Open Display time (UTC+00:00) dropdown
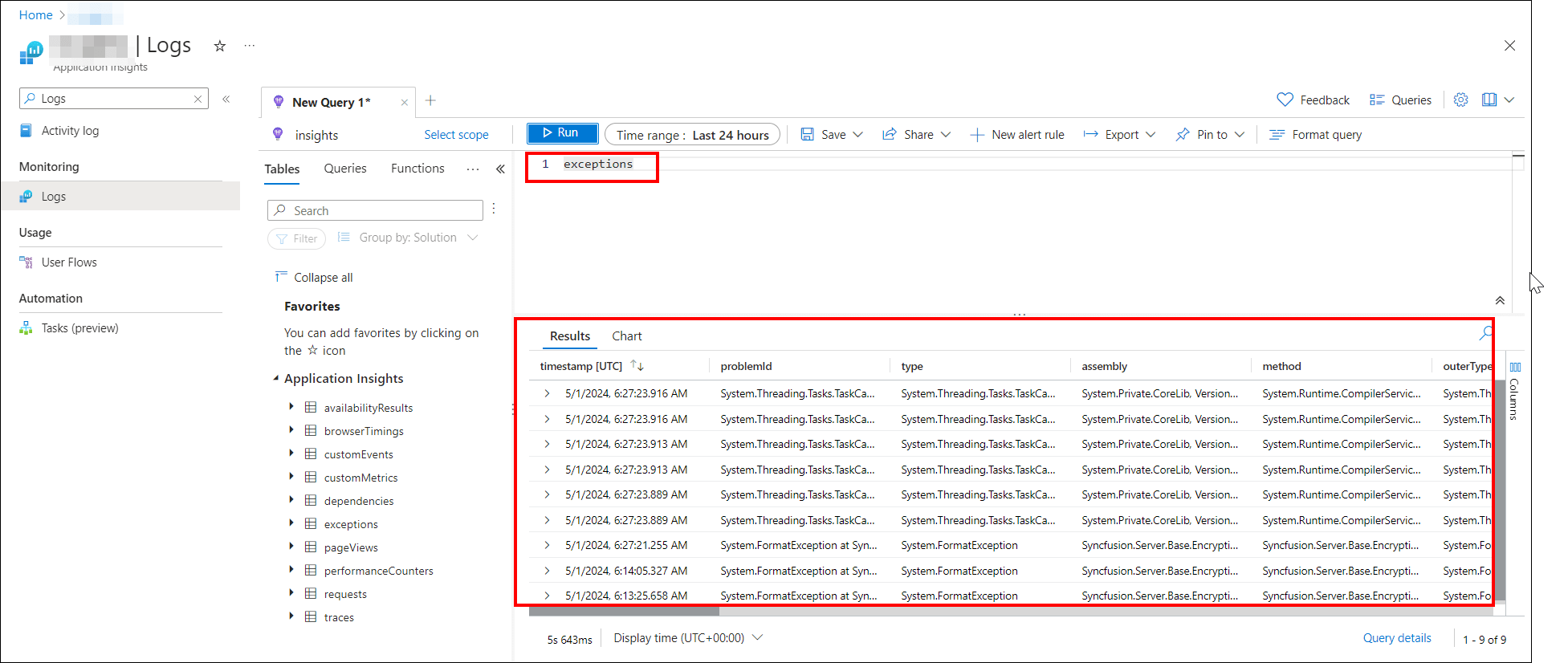 pyautogui.click(x=688, y=638)
